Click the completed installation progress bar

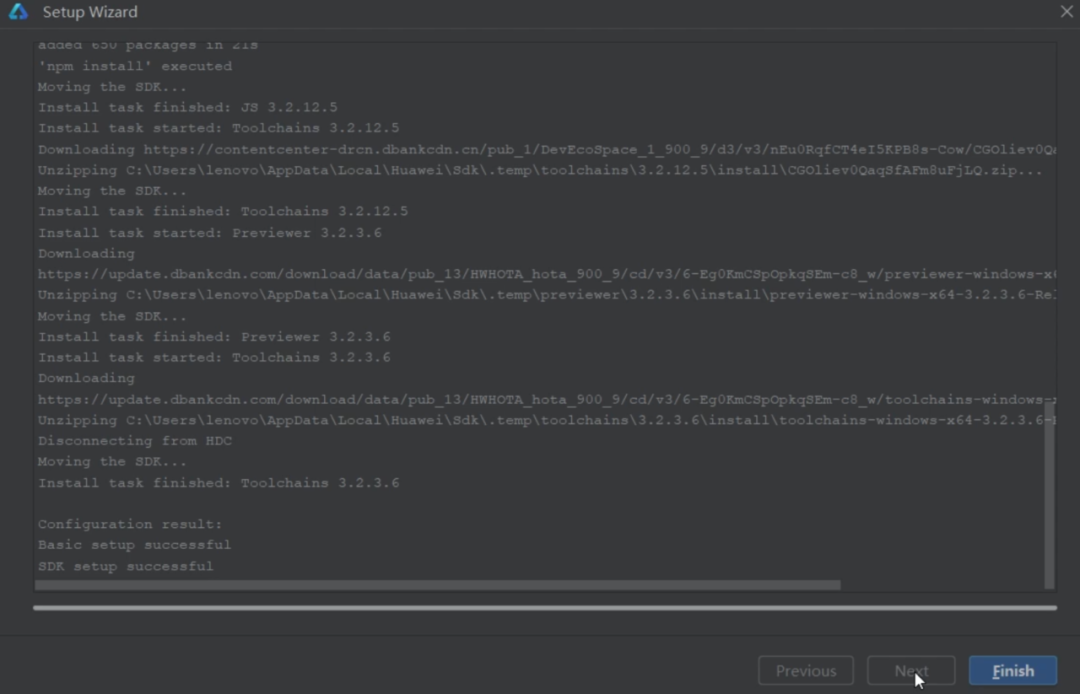tap(545, 607)
